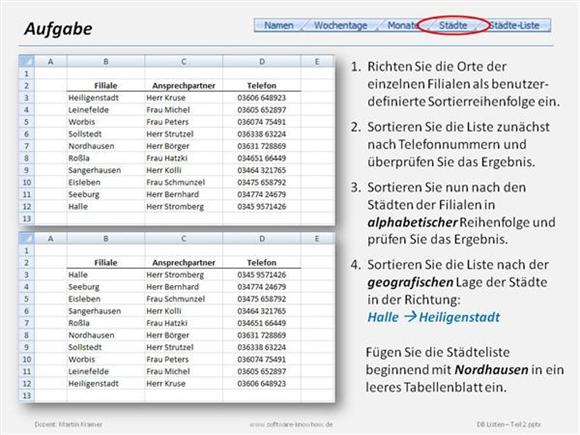Viewport: 580px width, 435px height.
Task: Select the Ansprechpartner header in the upper table
Action: (x=184, y=85)
